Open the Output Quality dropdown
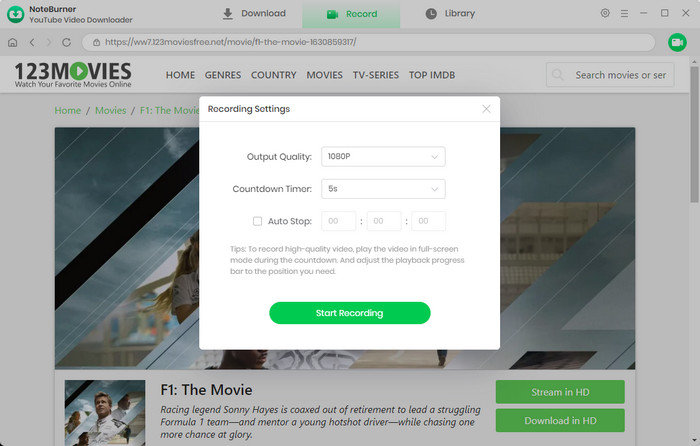The height and width of the screenshot is (446, 700). point(383,157)
